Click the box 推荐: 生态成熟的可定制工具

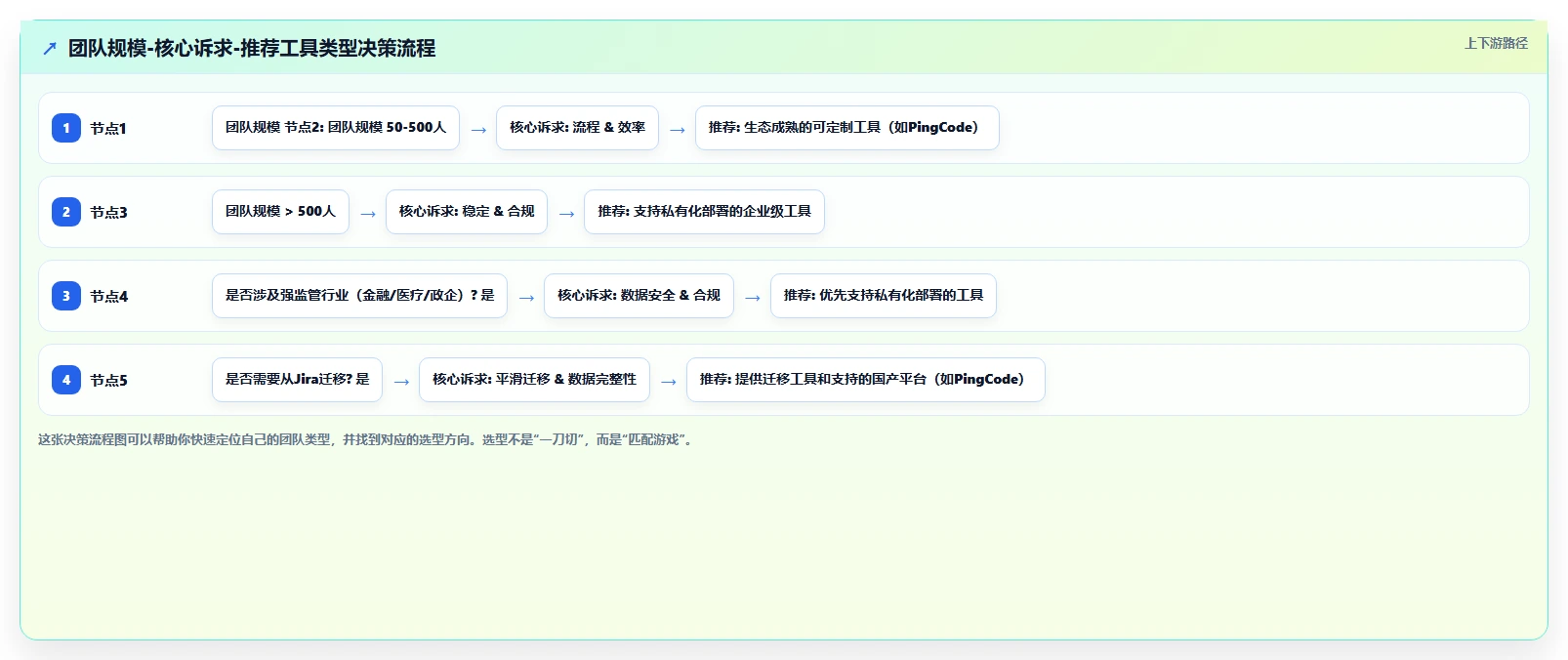pyautogui.click(x=847, y=128)
